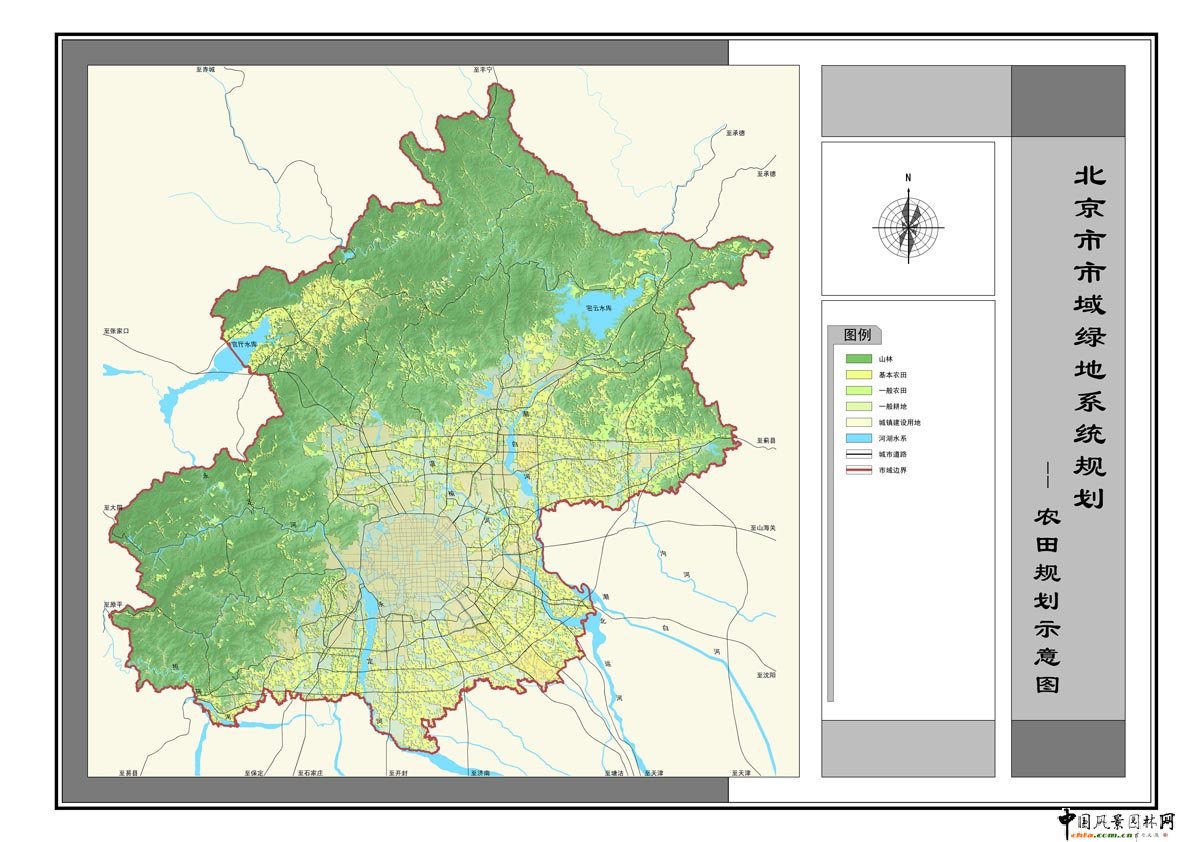Click the 至丰宁 label at top edge
1191x842 pixels.
484,71
